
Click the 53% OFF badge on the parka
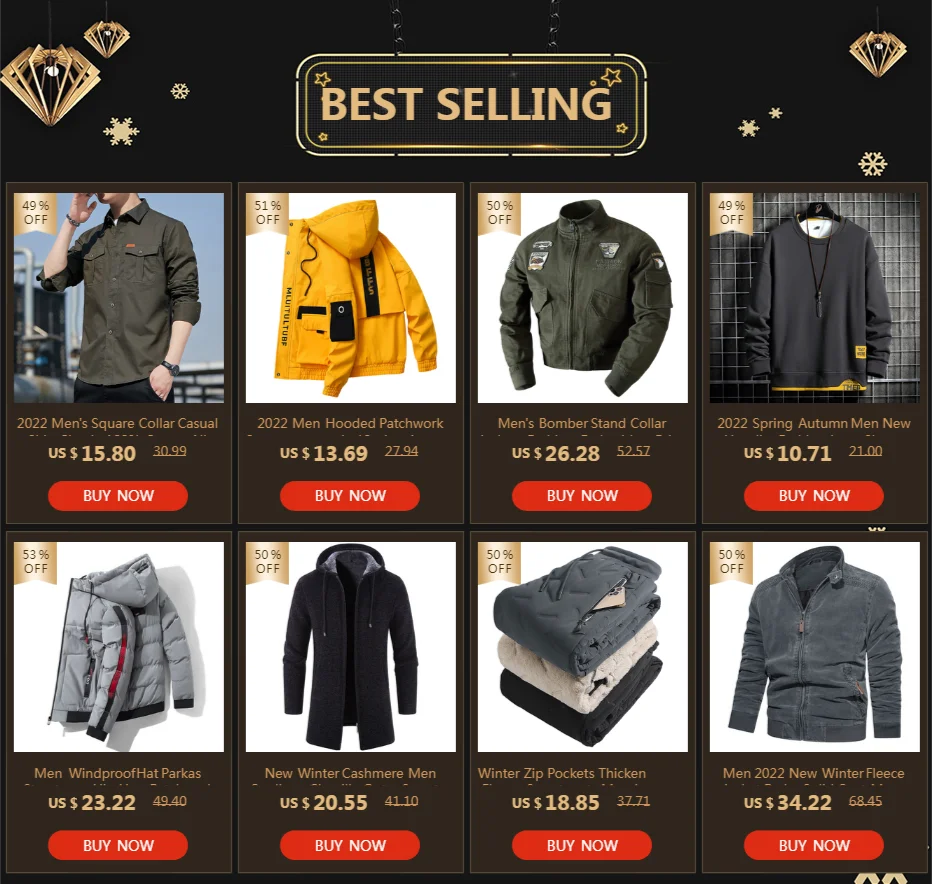pos(36,562)
